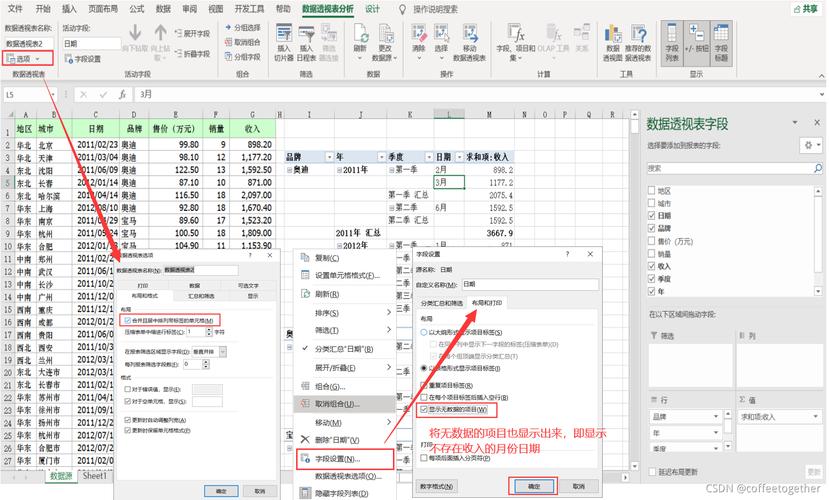
Task: Open the 插入 (Insert) ribbon tab
Action: (69, 9)
